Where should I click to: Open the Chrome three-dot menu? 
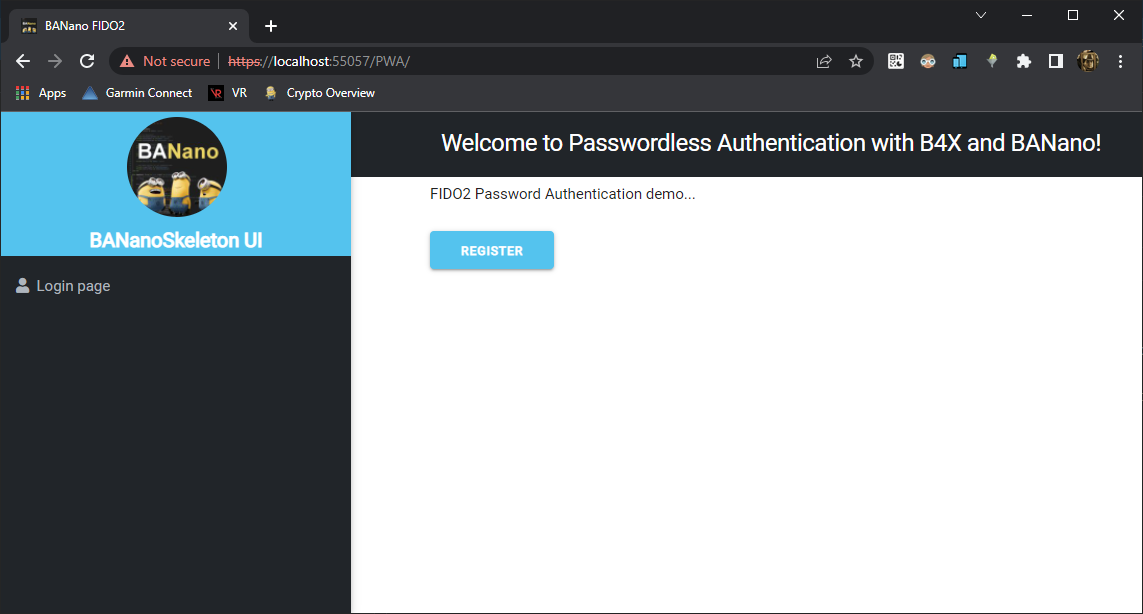click(x=1120, y=61)
